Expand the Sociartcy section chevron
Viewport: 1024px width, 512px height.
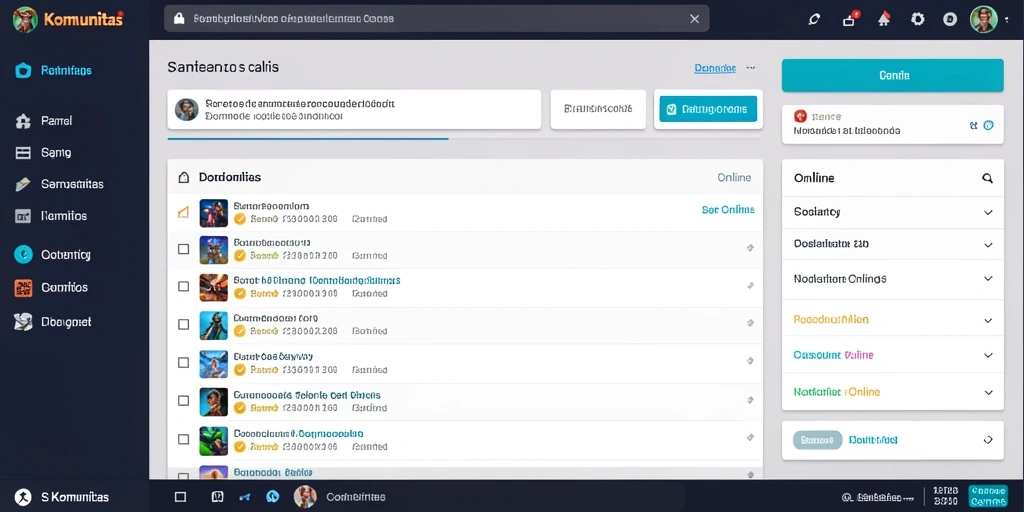[988, 212]
